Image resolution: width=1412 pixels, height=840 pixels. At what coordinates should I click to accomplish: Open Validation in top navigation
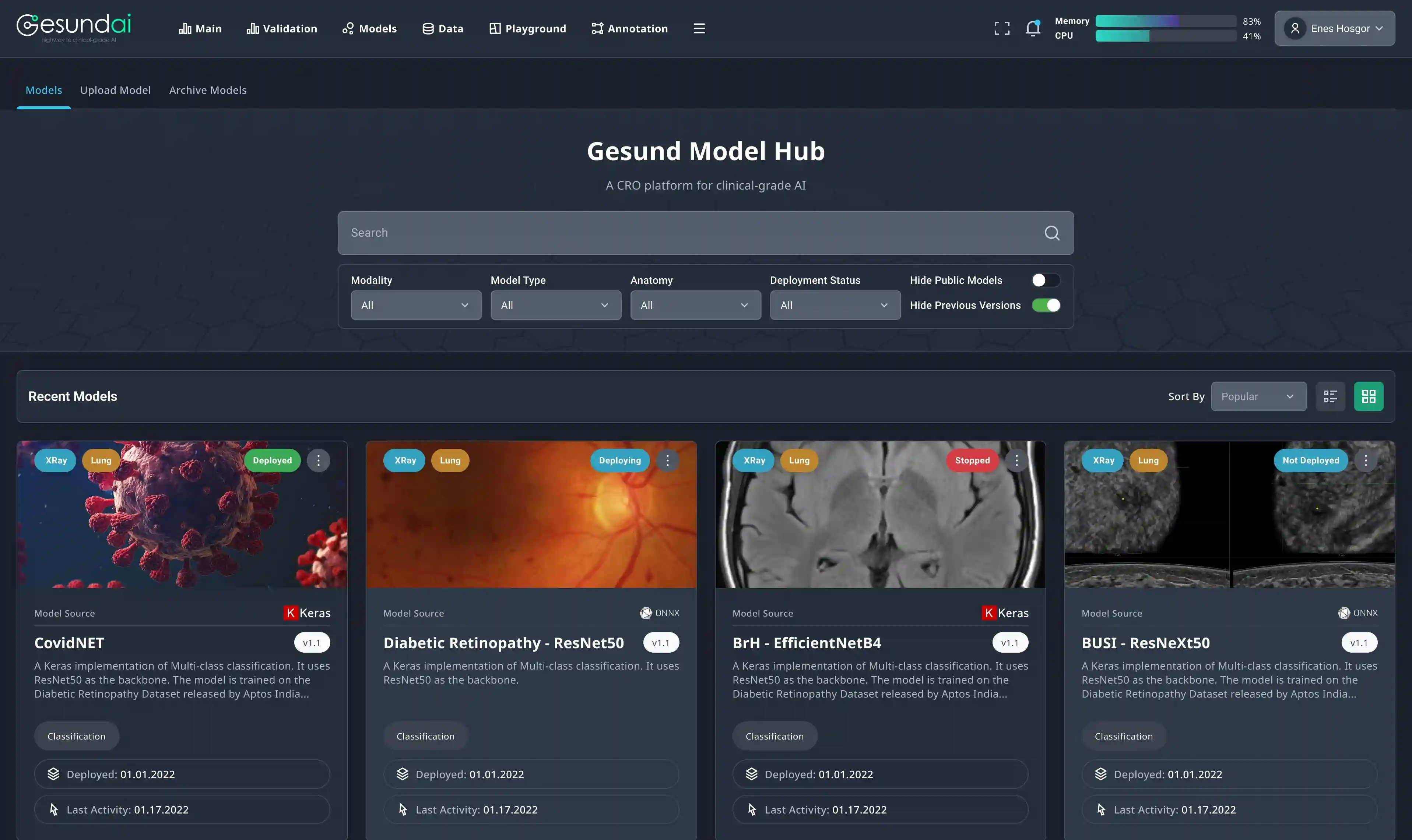[282, 28]
